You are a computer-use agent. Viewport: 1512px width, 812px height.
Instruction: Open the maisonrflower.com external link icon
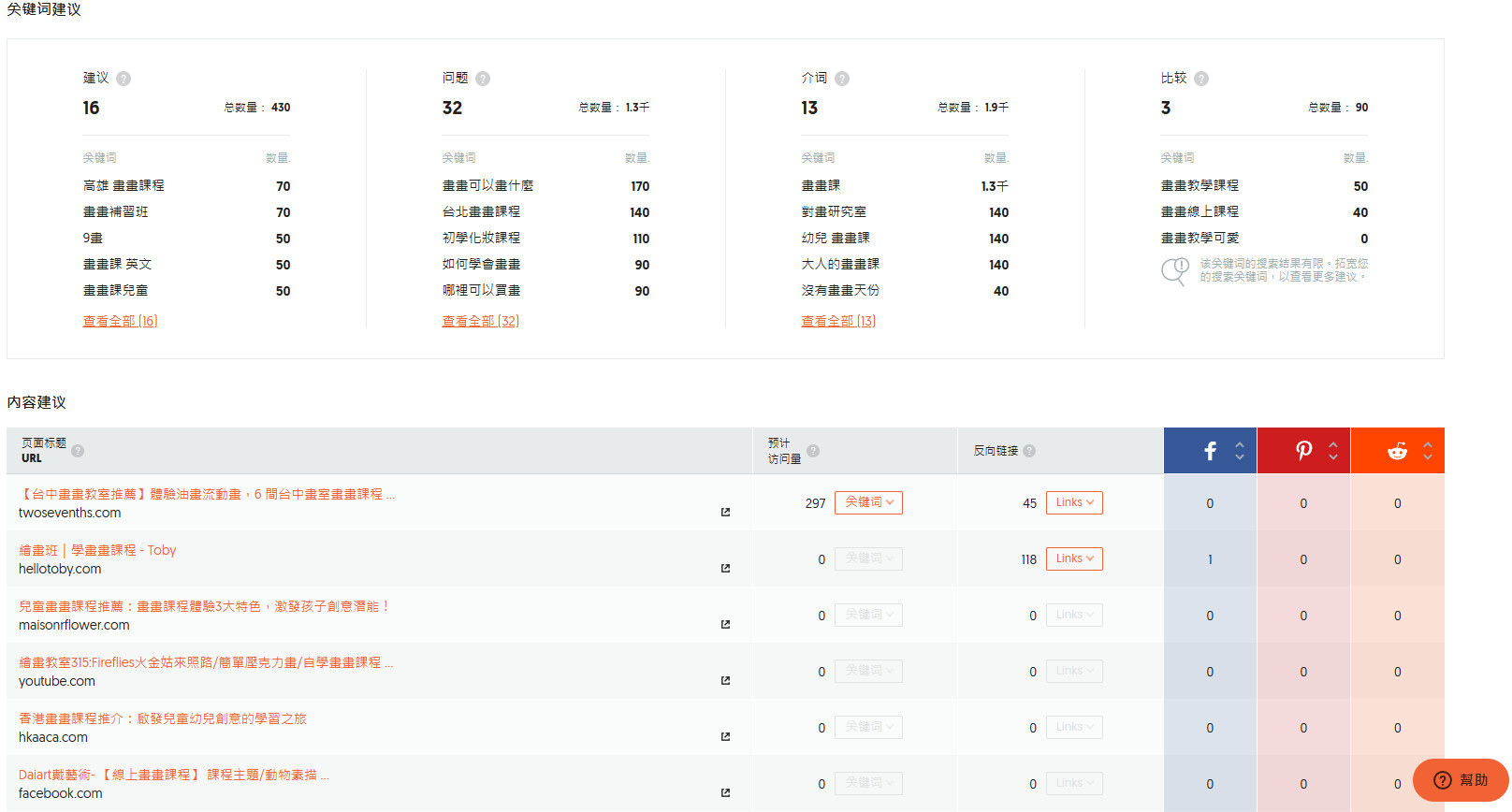click(x=725, y=625)
